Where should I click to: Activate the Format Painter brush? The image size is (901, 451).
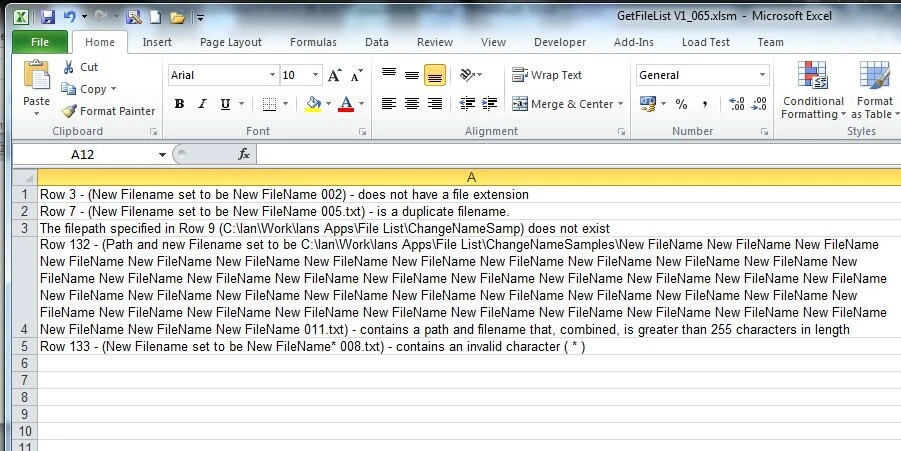[108, 111]
